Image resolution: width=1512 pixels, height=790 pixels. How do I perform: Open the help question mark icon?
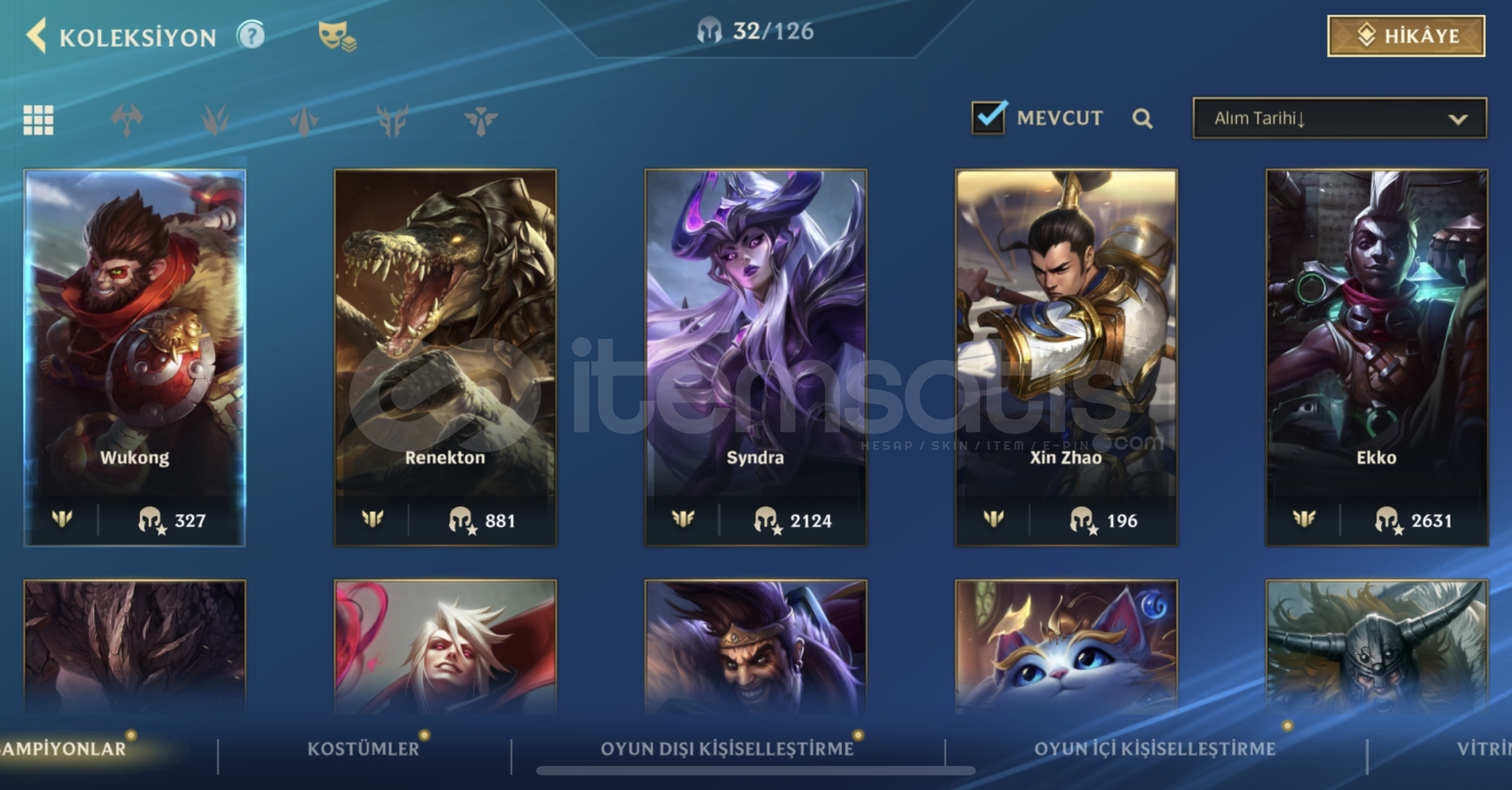tap(251, 34)
